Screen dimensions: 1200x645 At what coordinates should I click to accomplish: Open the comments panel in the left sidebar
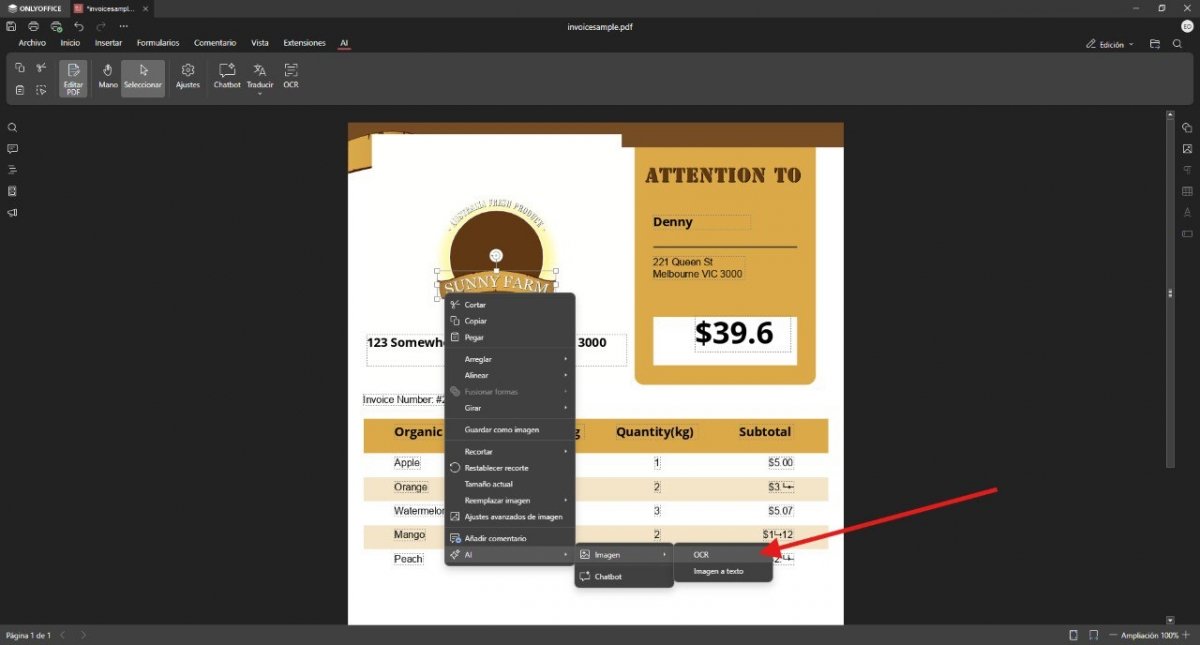point(12,149)
